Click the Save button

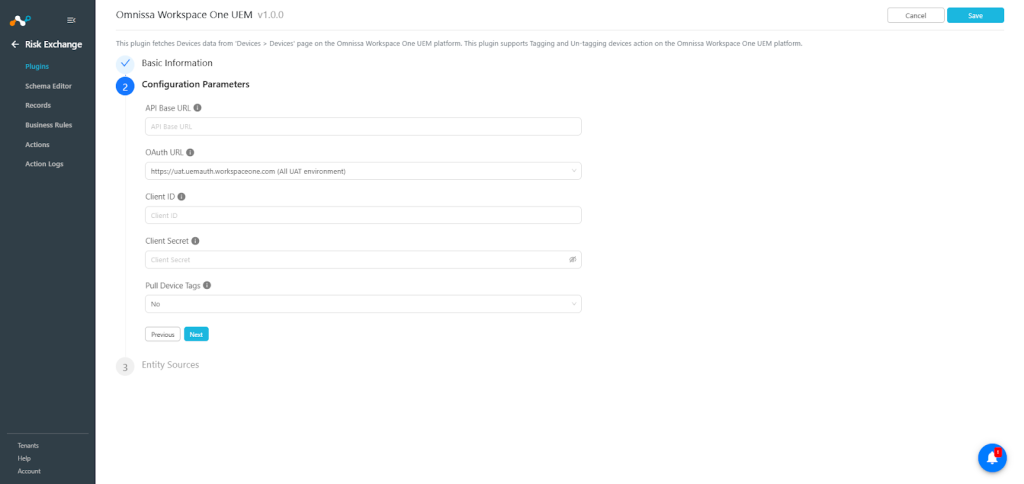(x=975, y=16)
